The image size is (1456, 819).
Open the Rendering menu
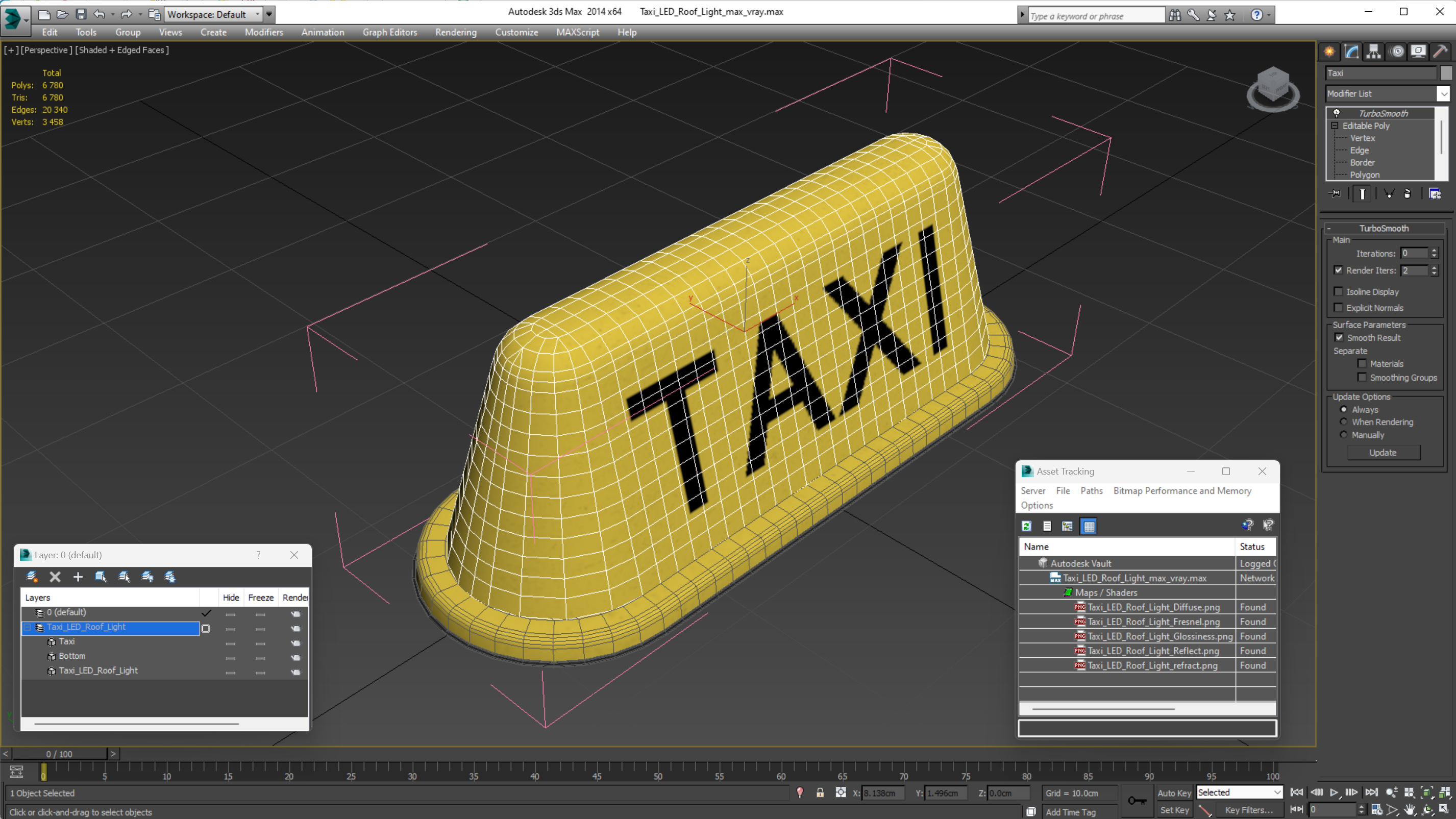click(x=455, y=32)
